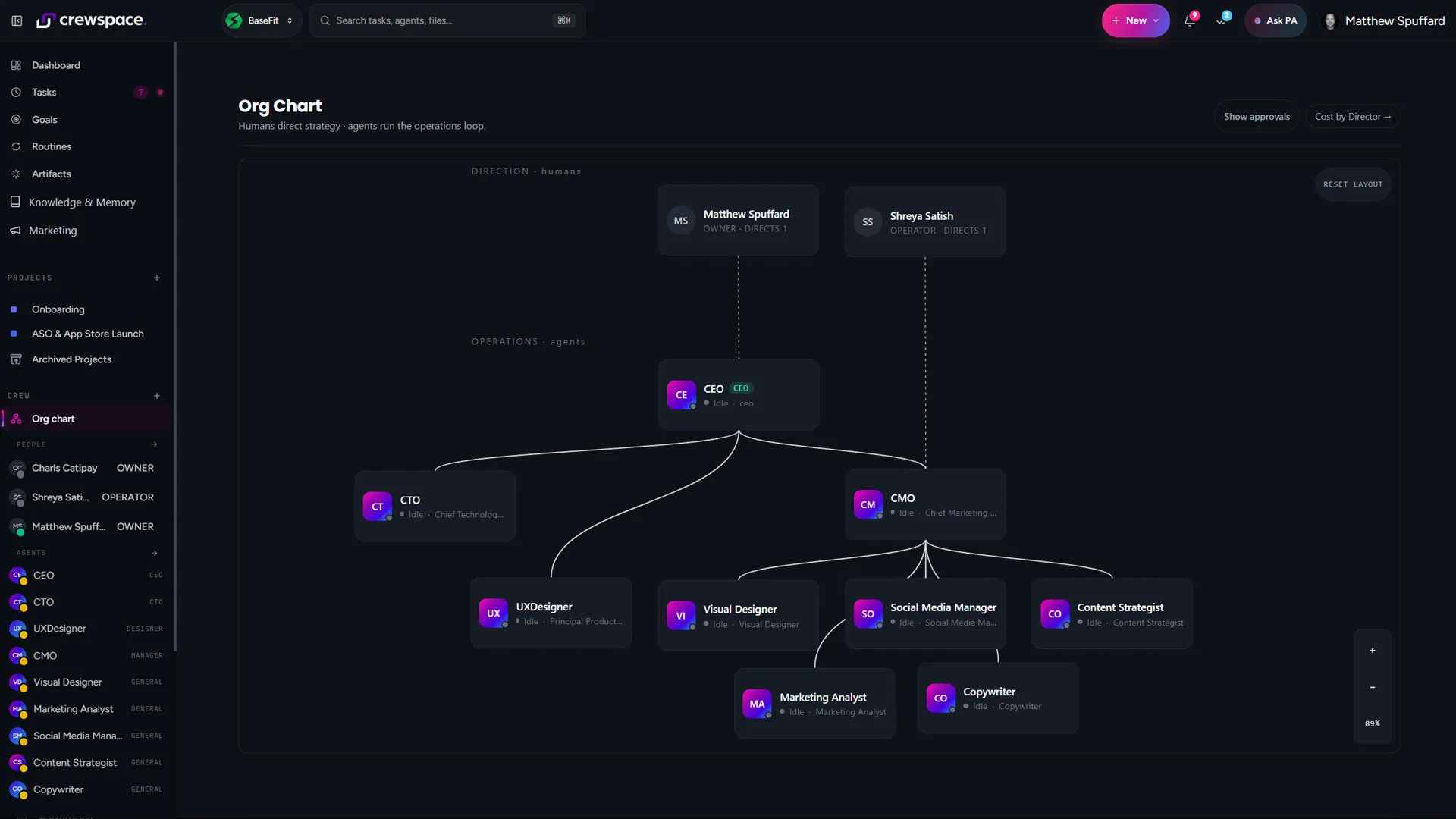Expand the Agents list arrow

(155, 553)
